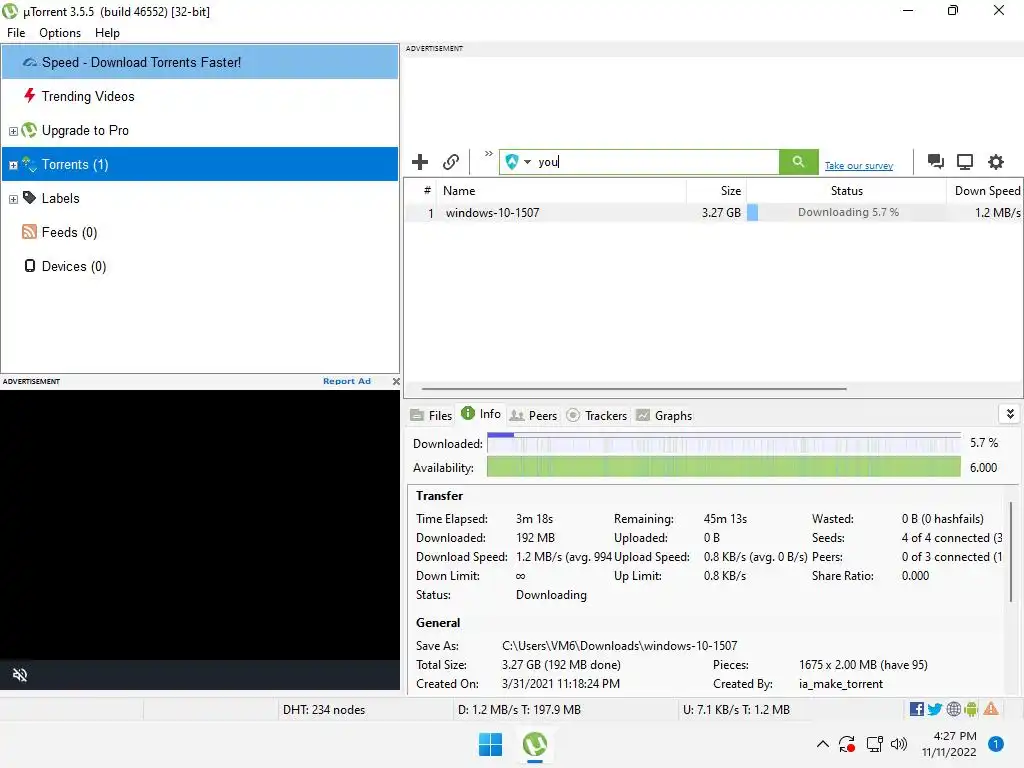Viewport: 1024px width, 768px height.
Task: Click the globe web icon in status bar
Action: [x=953, y=709]
